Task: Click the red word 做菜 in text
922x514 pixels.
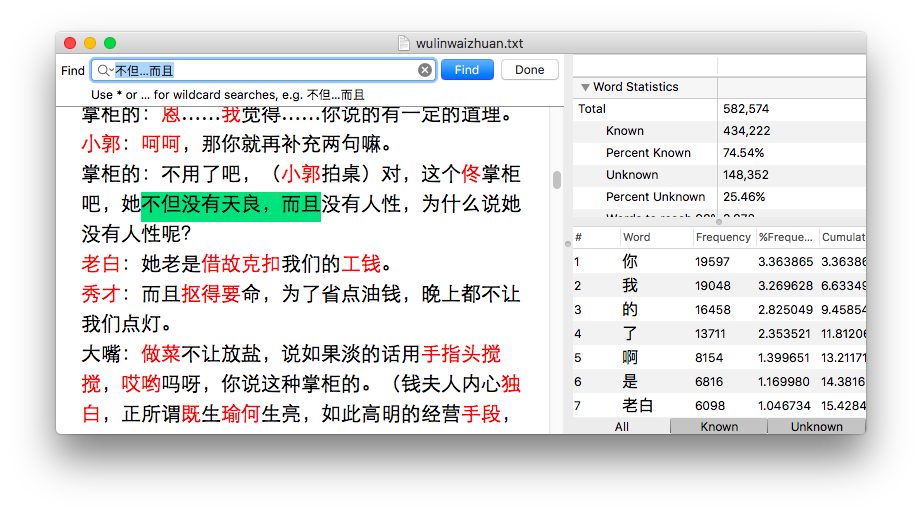Action: click(x=161, y=354)
